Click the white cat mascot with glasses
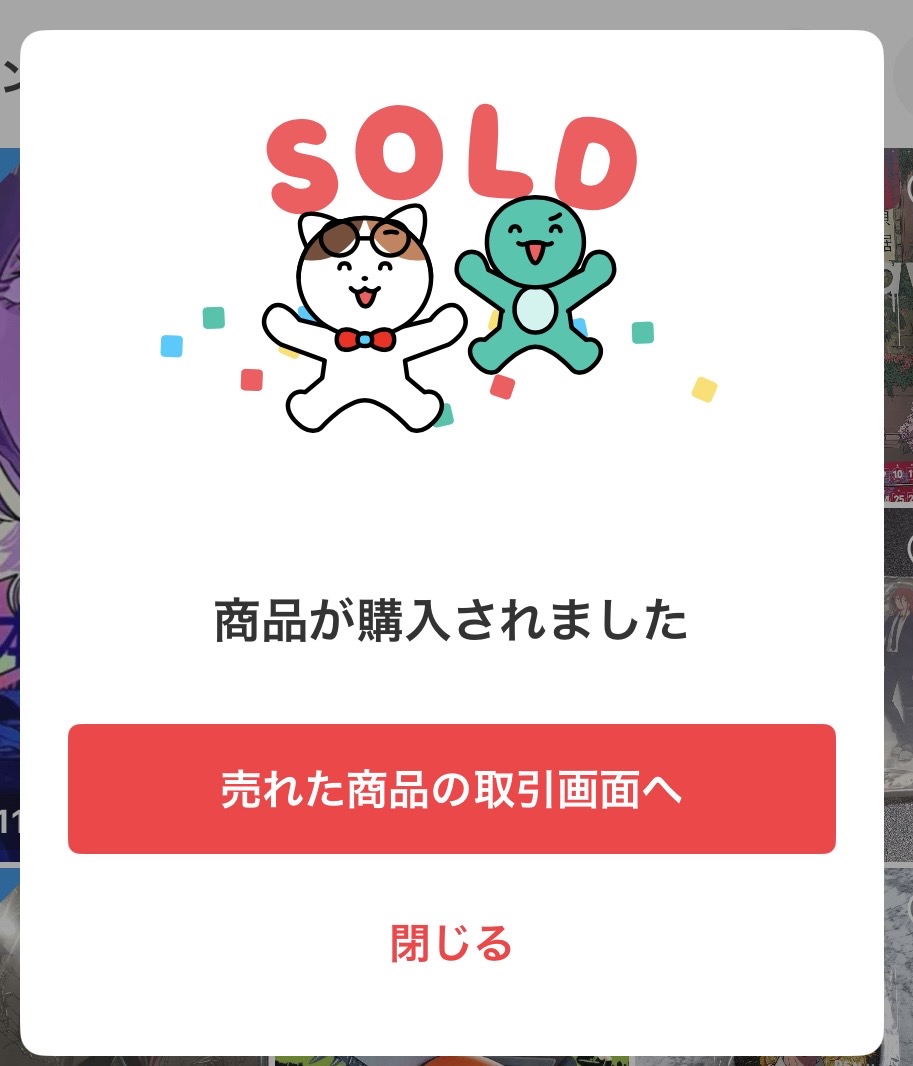Screen dimensions: 913x1066 point(365,318)
